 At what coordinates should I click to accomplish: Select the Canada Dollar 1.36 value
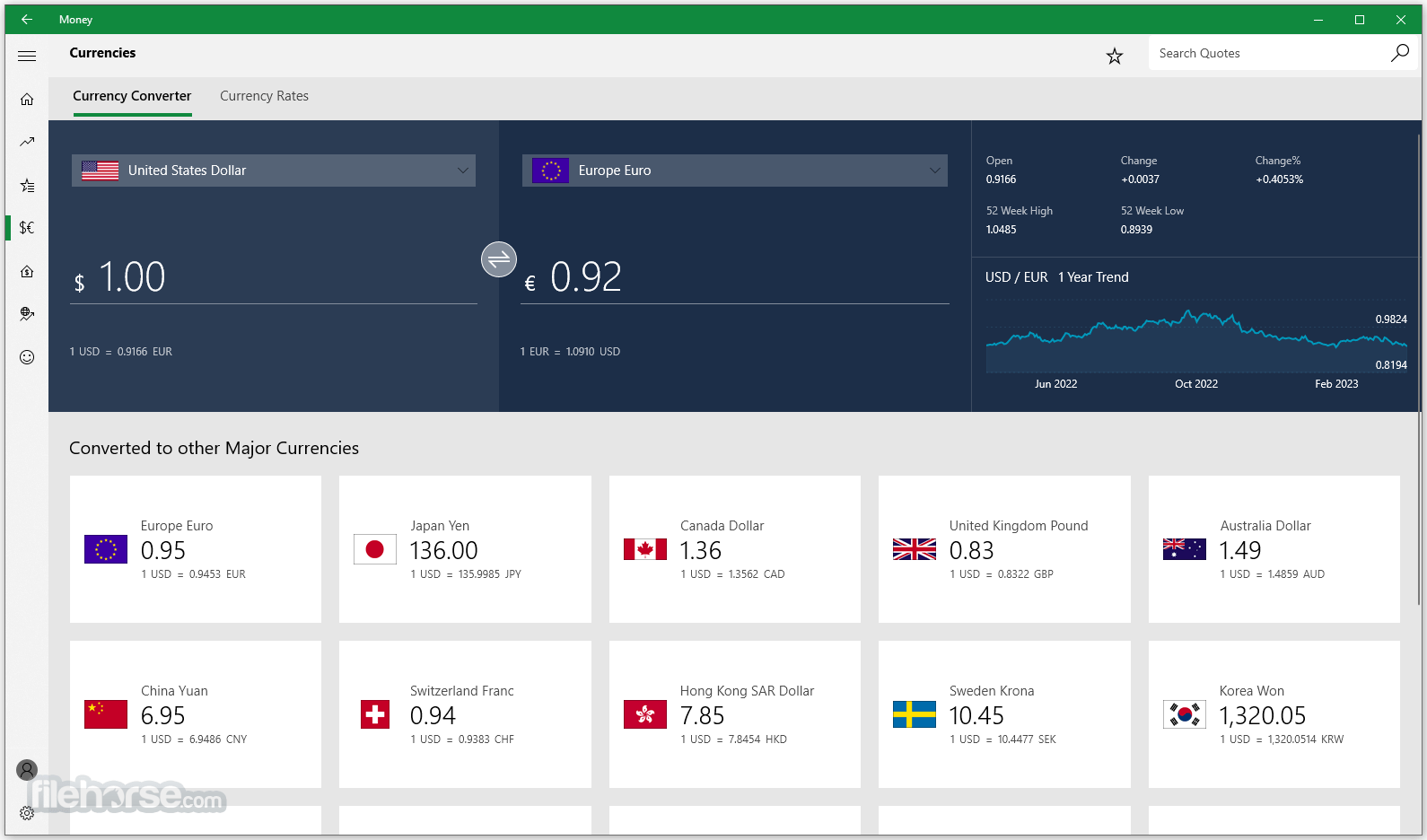[701, 550]
